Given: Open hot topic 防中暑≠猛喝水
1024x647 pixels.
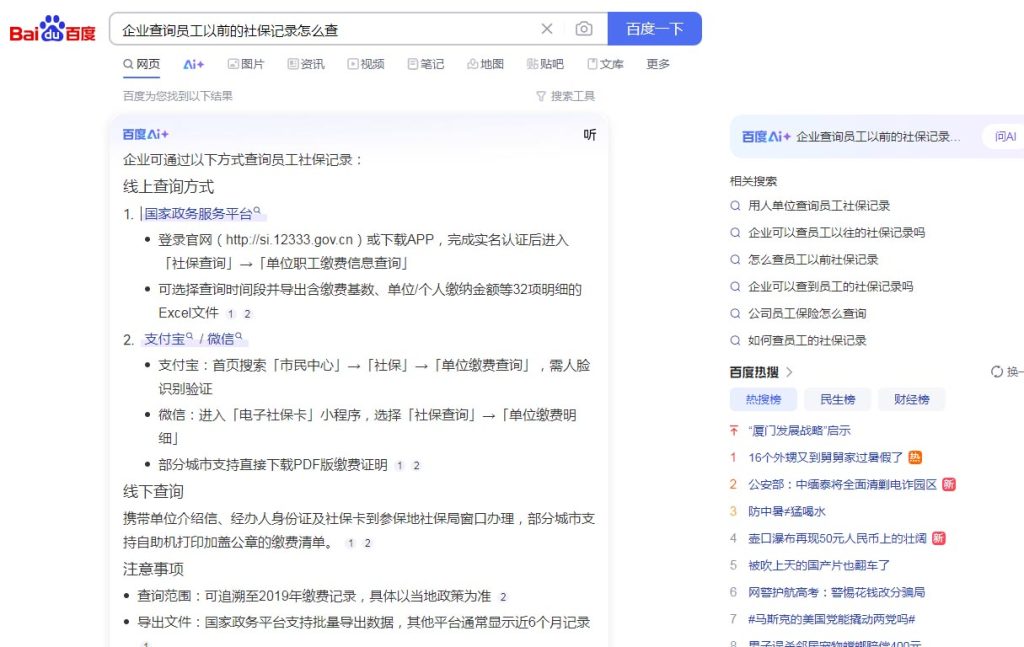Looking at the screenshot, I should (x=787, y=511).
